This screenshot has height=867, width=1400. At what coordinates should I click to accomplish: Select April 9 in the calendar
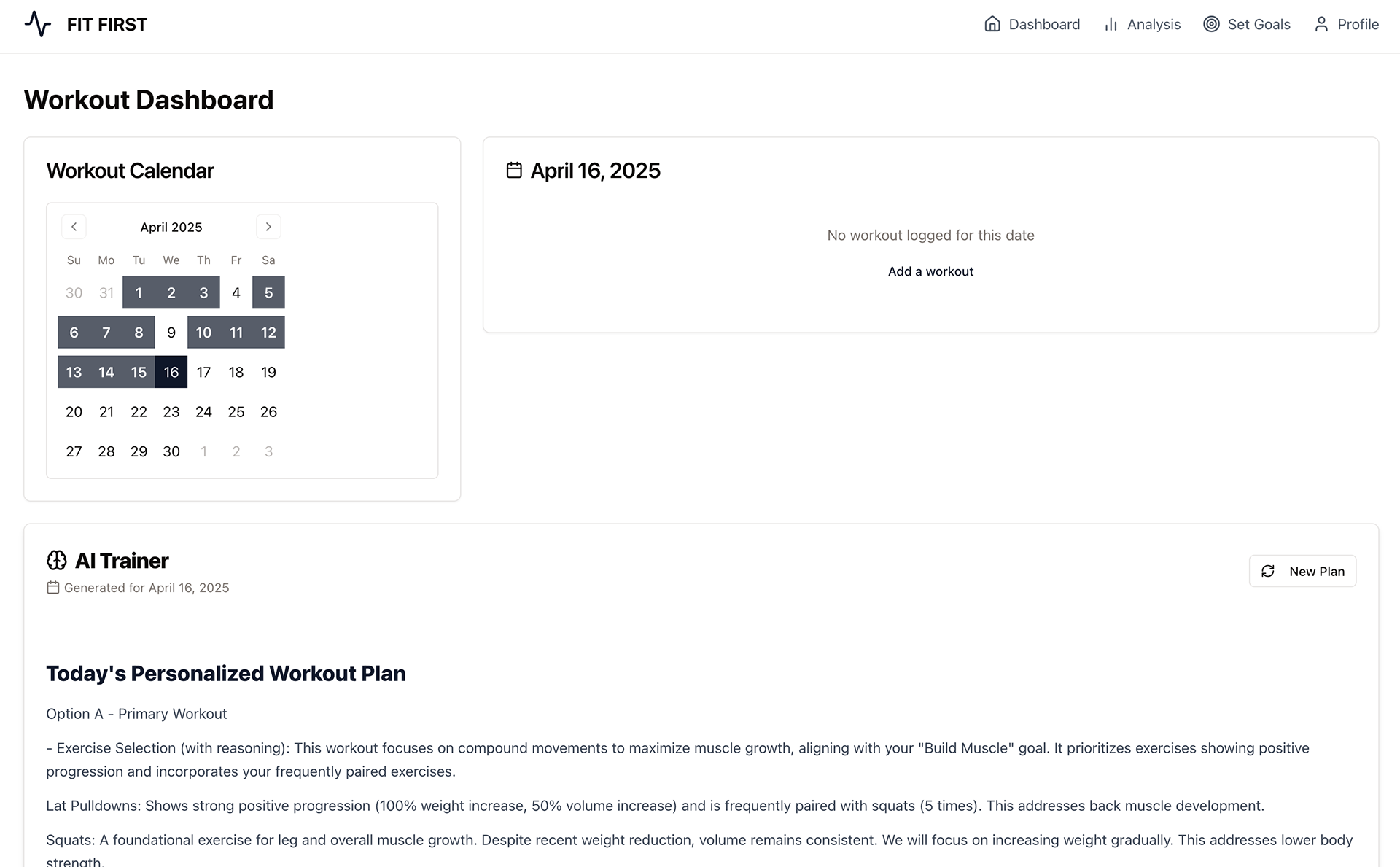coord(171,333)
